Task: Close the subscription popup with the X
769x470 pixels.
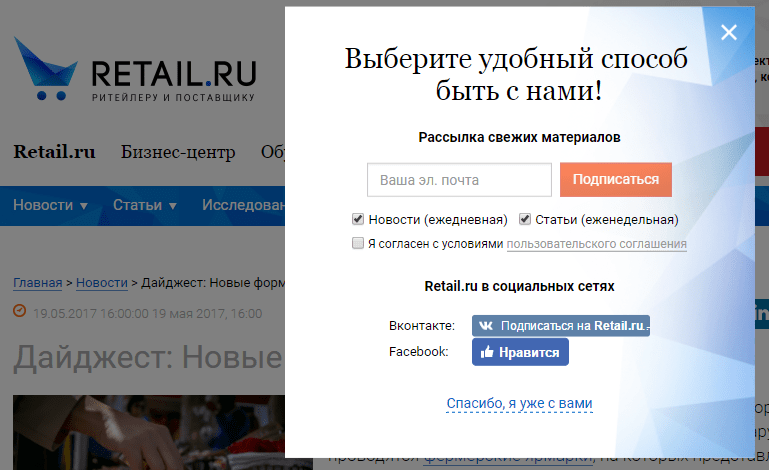Action: 729,32
